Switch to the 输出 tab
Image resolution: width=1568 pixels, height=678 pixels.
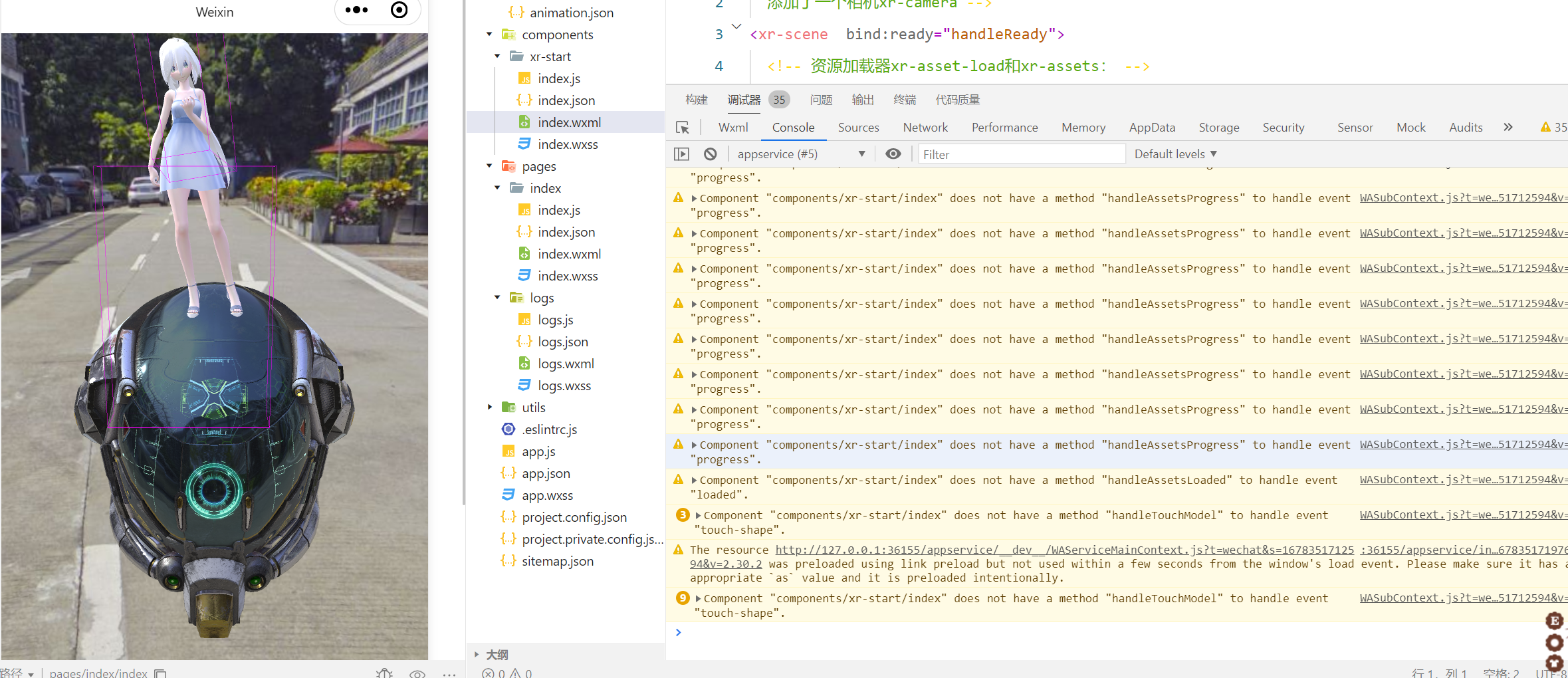coord(863,100)
